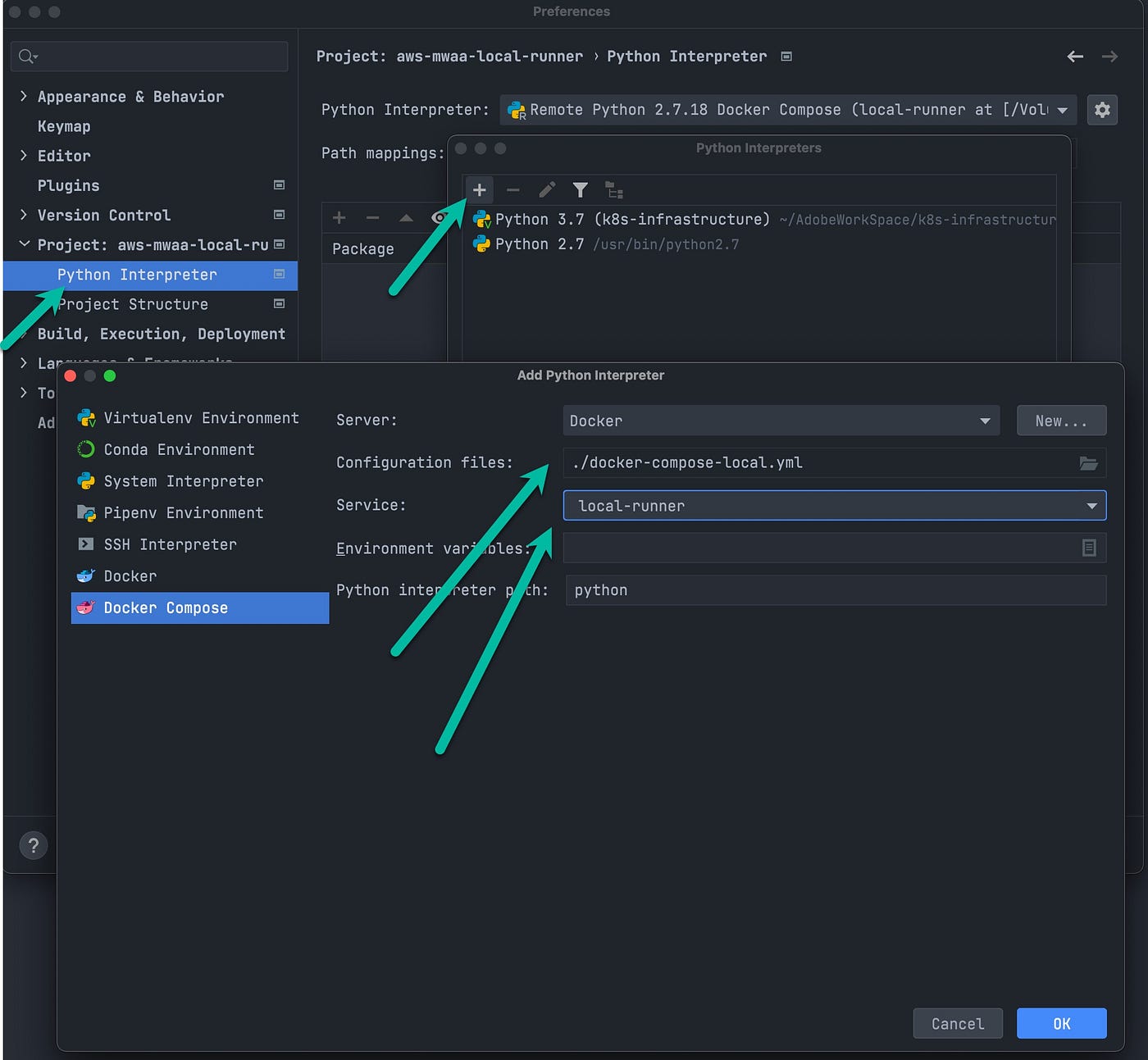Click the project icon next to Version Control
The height and width of the screenshot is (1060, 1148).
(x=279, y=215)
